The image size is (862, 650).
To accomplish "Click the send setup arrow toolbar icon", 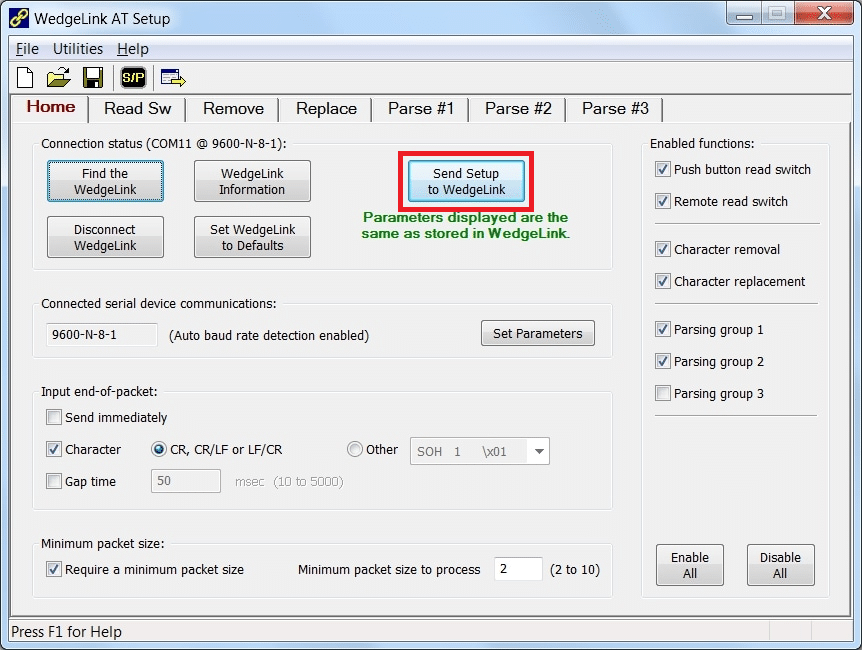I will pyautogui.click(x=172, y=78).
